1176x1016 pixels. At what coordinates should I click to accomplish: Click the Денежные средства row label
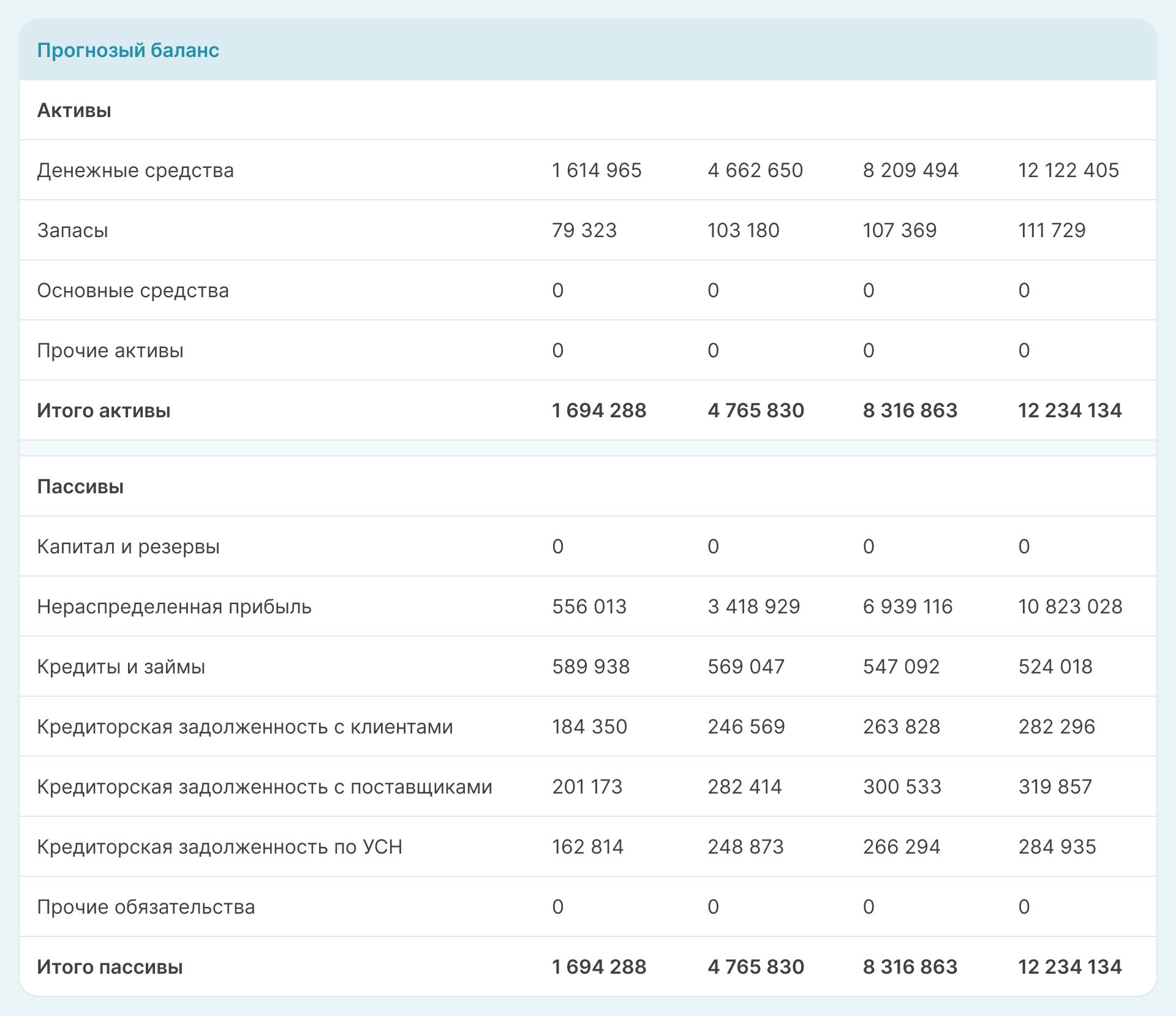[135, 170]
